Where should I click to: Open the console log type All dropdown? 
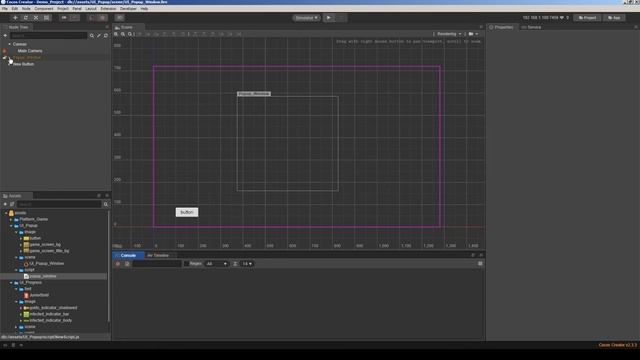coord(217,264)
